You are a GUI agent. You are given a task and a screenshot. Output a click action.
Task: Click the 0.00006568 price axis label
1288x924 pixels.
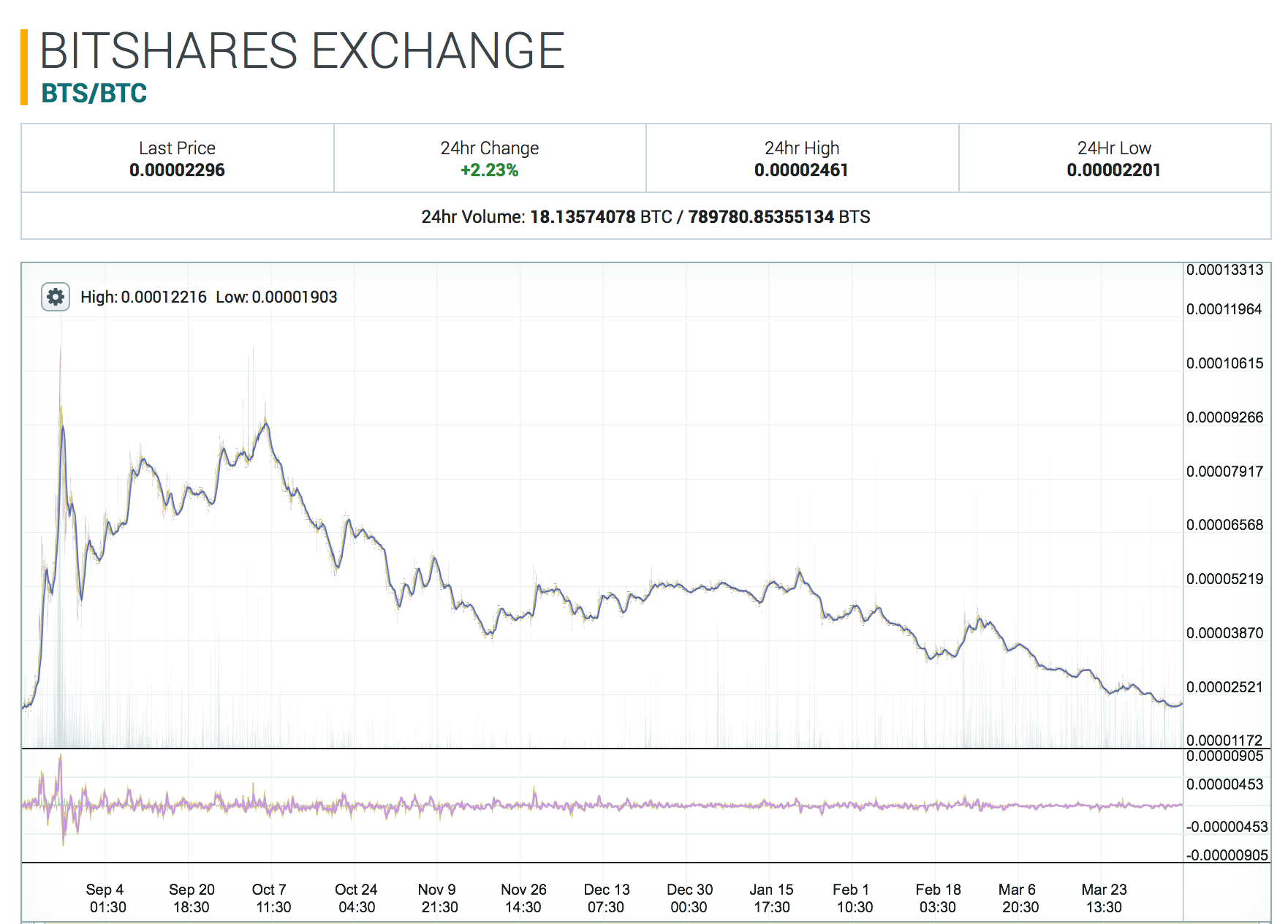click(x=1225, y=525)
